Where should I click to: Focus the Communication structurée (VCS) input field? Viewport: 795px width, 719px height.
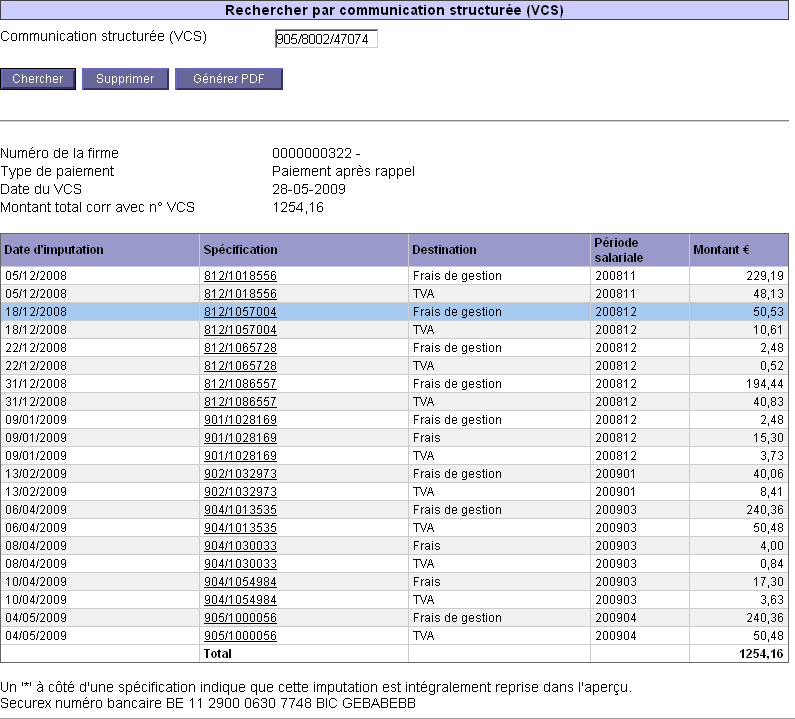[326, 39]
